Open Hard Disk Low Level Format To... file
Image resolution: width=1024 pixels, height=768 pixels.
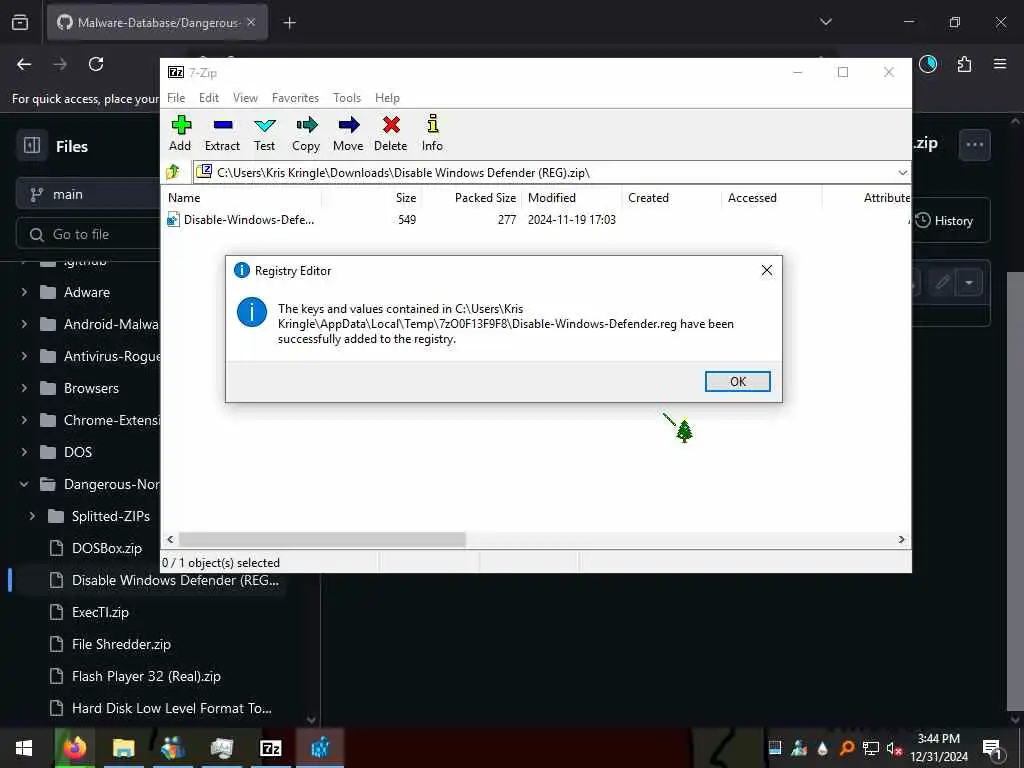(x=171, y=708)
